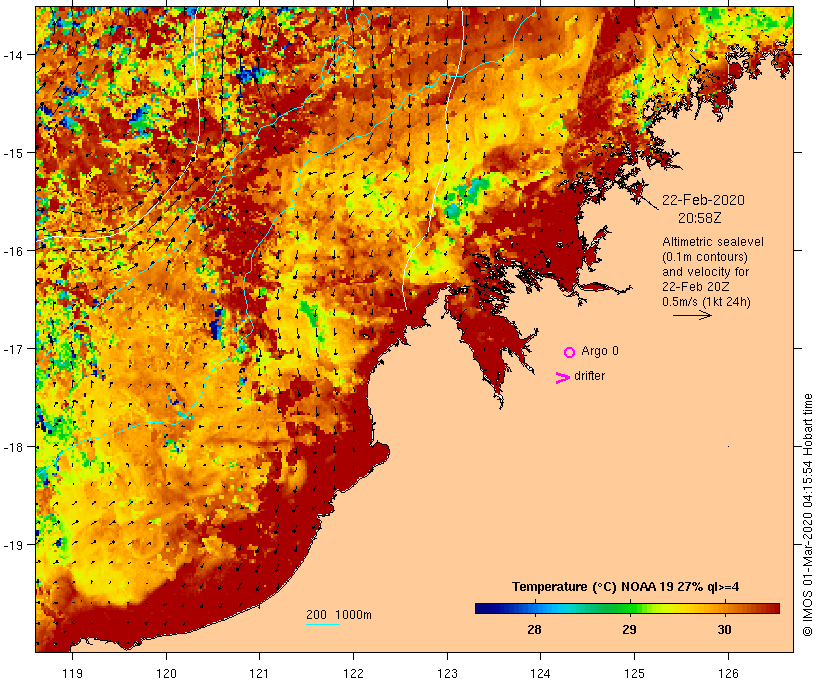
Task: Click the latitude label -18
Action: 12,447
